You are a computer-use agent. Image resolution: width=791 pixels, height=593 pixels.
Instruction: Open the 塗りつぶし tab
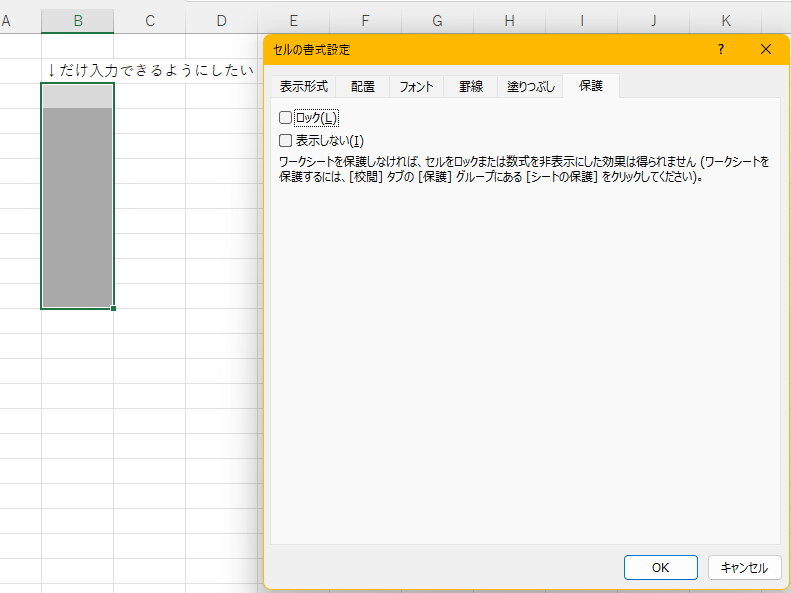coord(530,87)
